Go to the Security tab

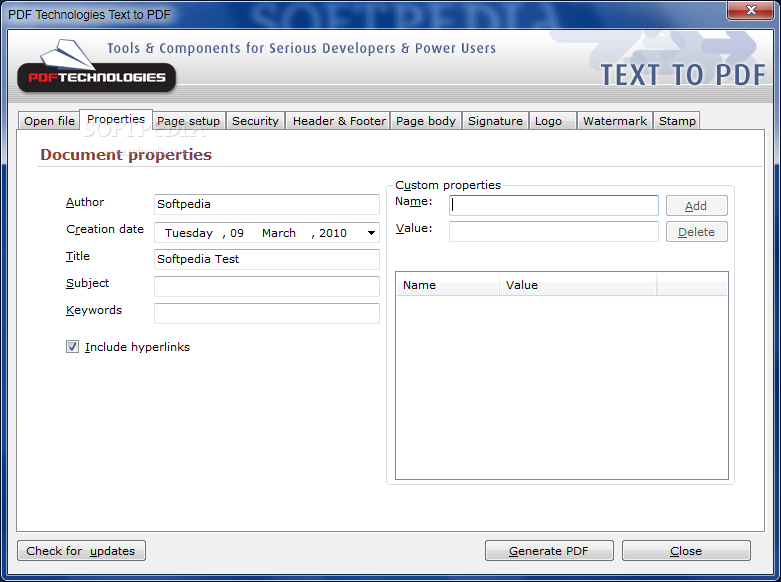click(x=256, y=121)
